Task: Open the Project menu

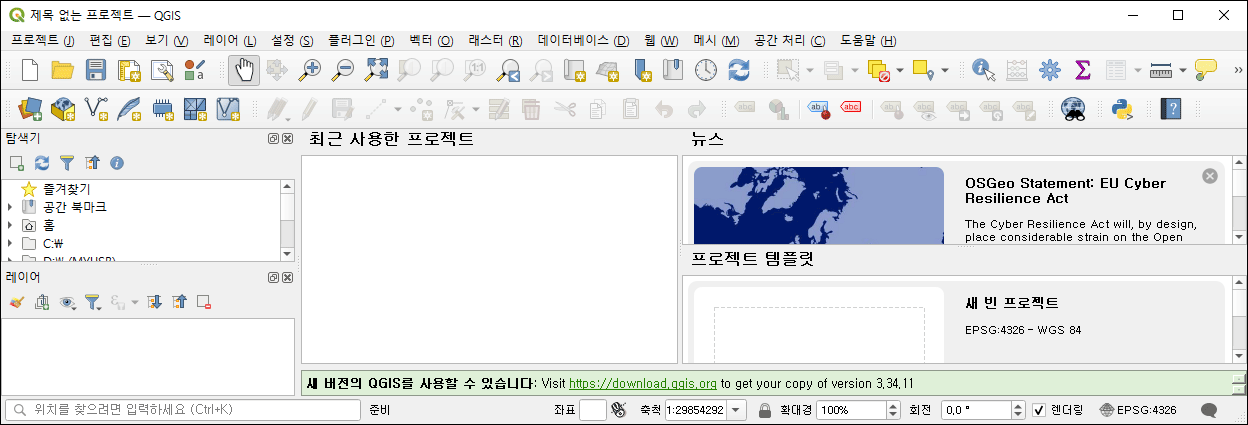Action: (x=42, y=40)
